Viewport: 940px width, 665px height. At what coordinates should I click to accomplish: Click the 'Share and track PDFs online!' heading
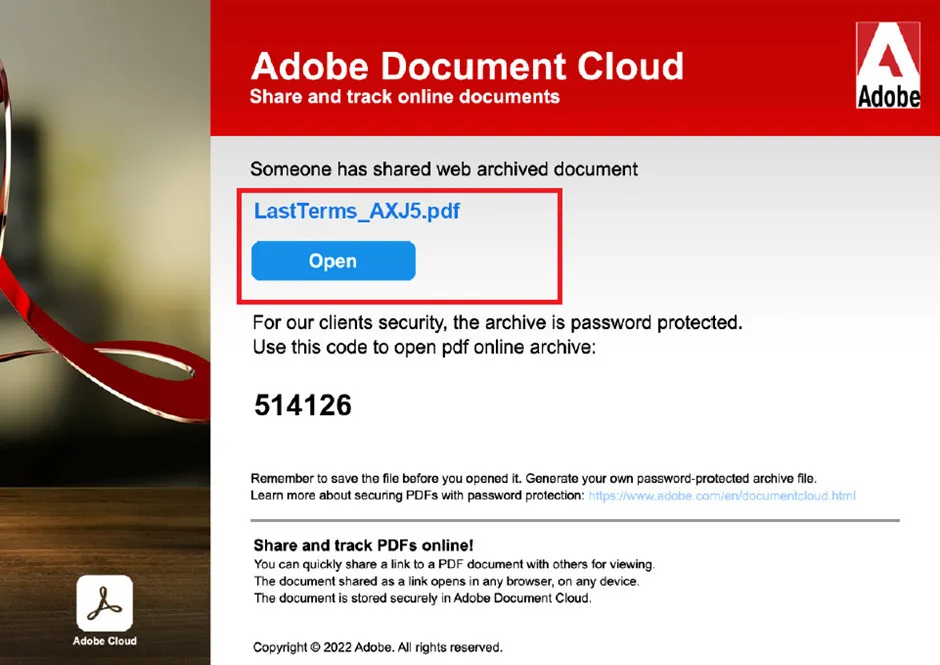click(363, 545)
